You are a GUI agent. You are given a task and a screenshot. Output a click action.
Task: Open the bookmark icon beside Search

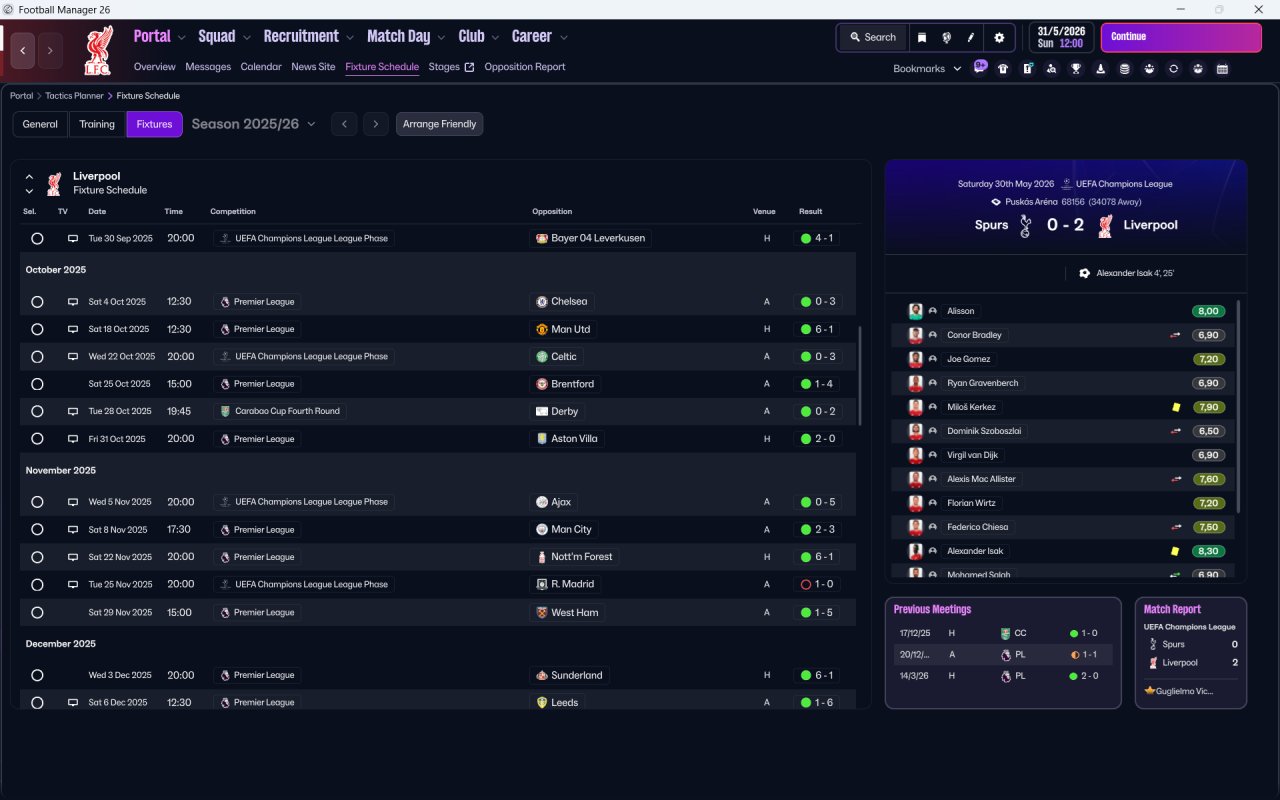coord(922,38)
